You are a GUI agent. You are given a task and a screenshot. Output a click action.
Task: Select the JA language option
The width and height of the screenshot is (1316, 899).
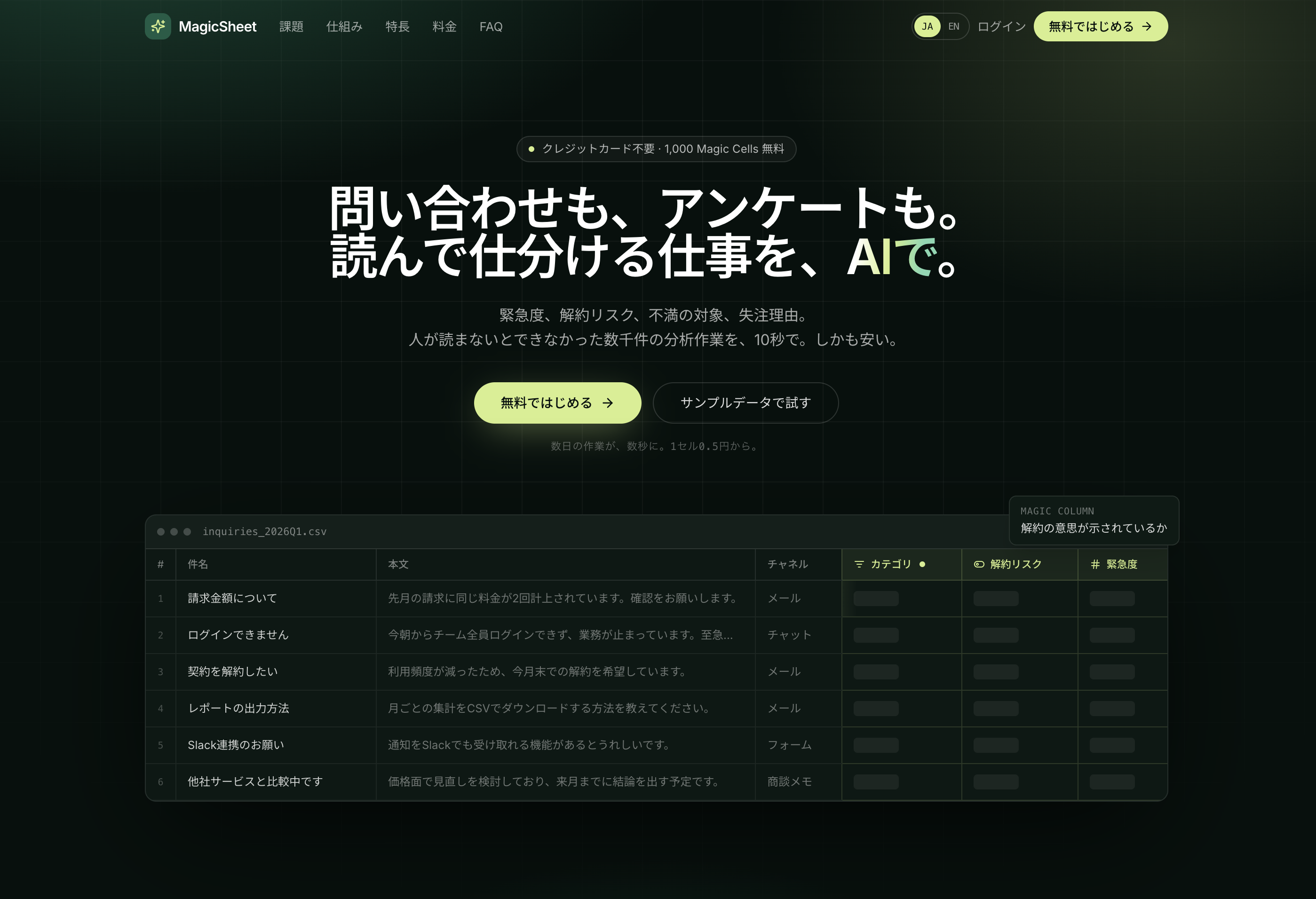click(x=927, y=27)
